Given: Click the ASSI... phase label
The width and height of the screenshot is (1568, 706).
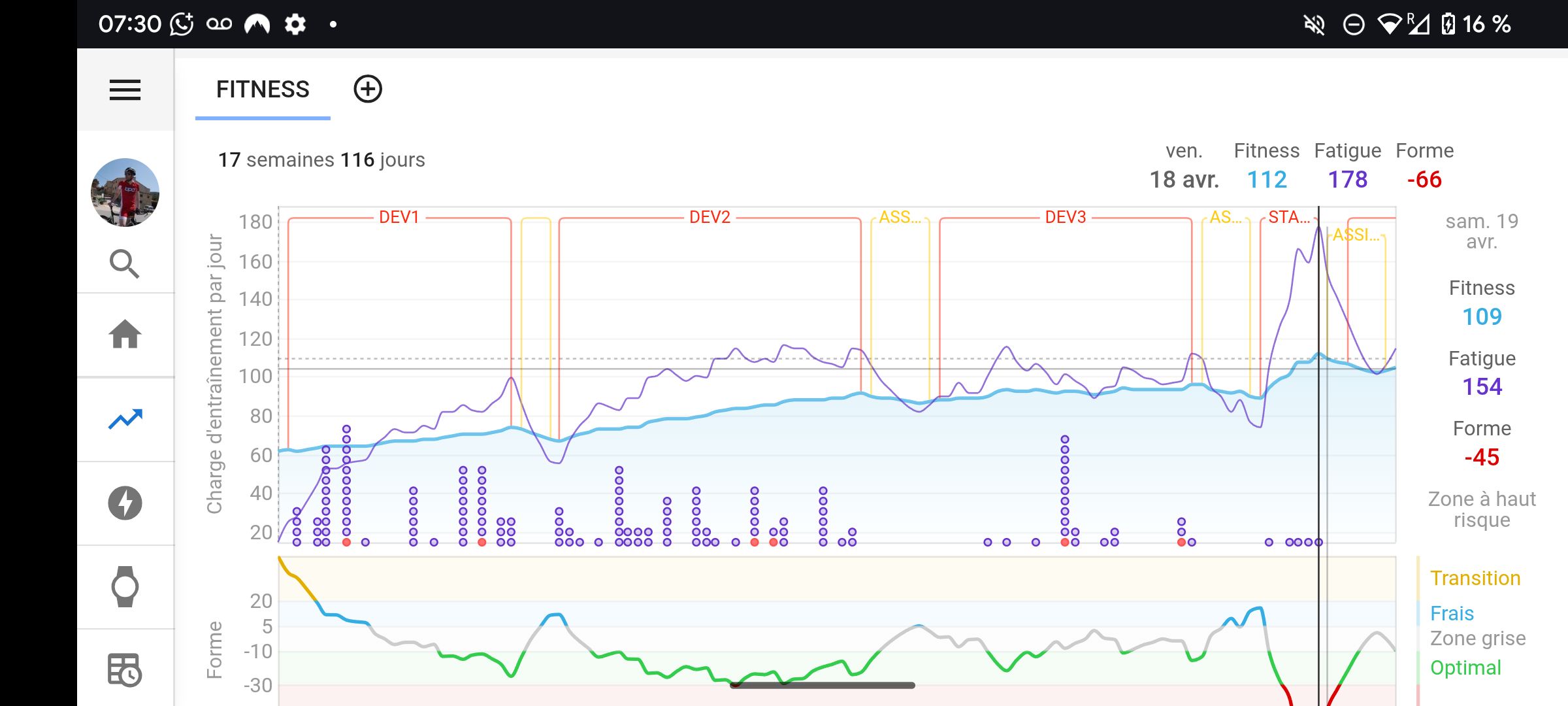Looking at the screenshot, I should 1356,235.
